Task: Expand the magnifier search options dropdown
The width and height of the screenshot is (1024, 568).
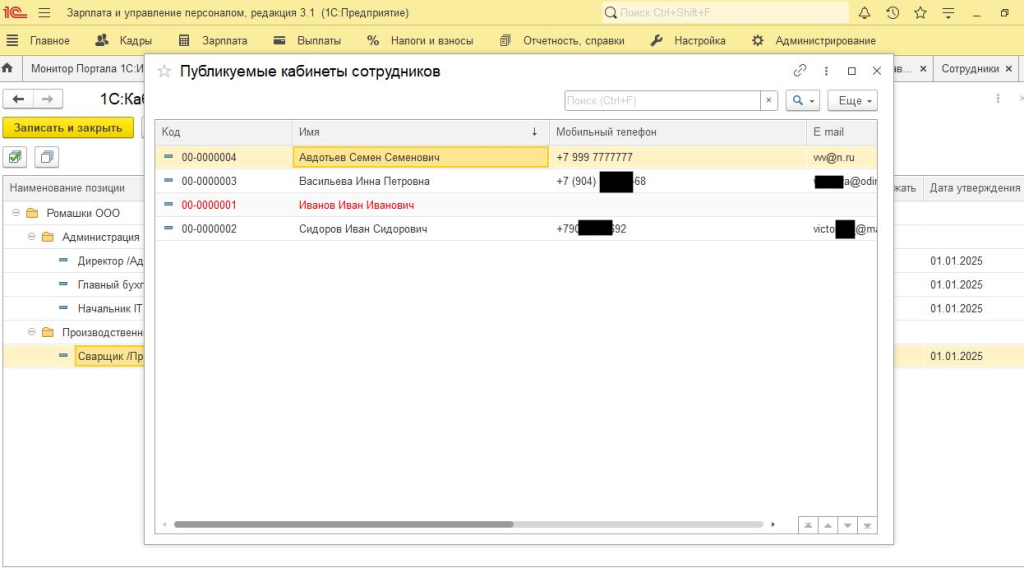Action: pos(802,101)
